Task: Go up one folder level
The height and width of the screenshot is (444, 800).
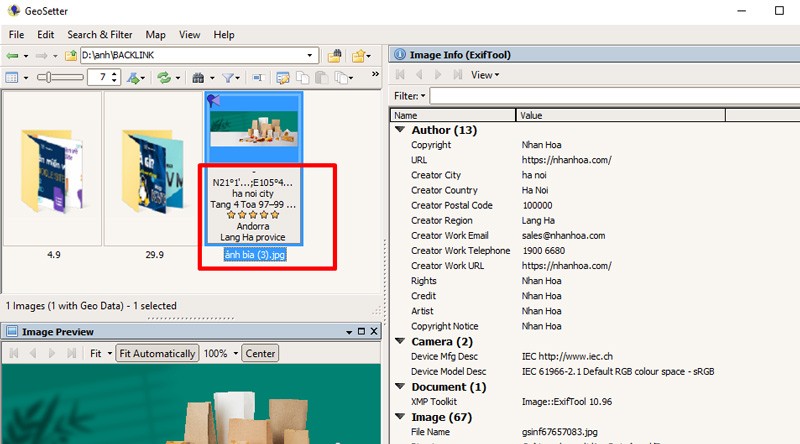Action: (71, 55)
